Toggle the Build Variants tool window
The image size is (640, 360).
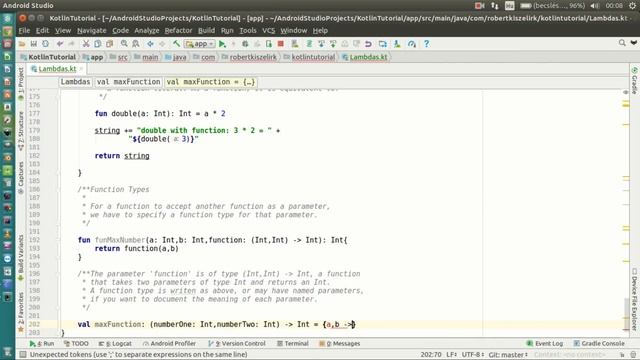pos(21,257)
